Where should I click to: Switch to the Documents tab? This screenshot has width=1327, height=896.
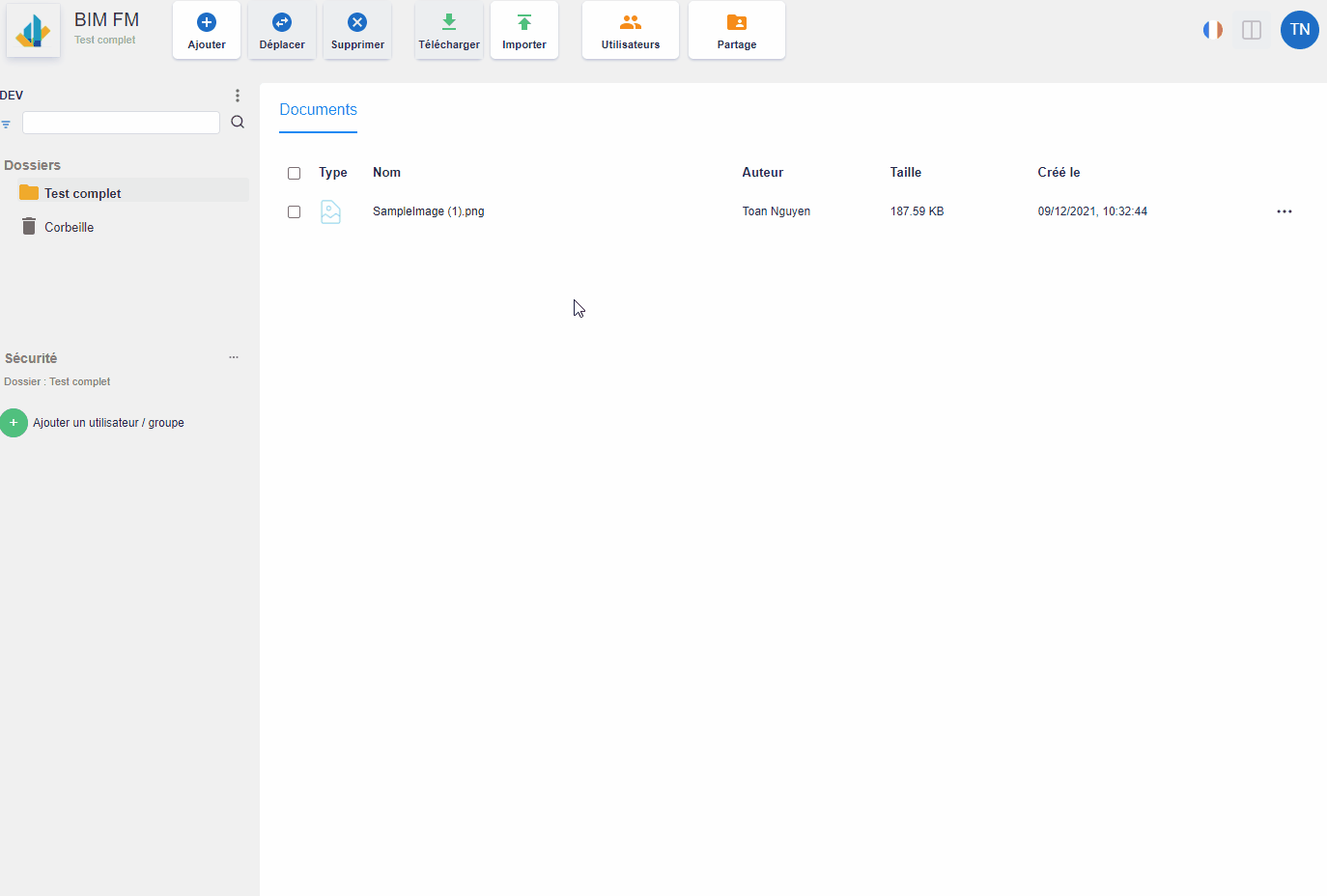pos(318,110)
